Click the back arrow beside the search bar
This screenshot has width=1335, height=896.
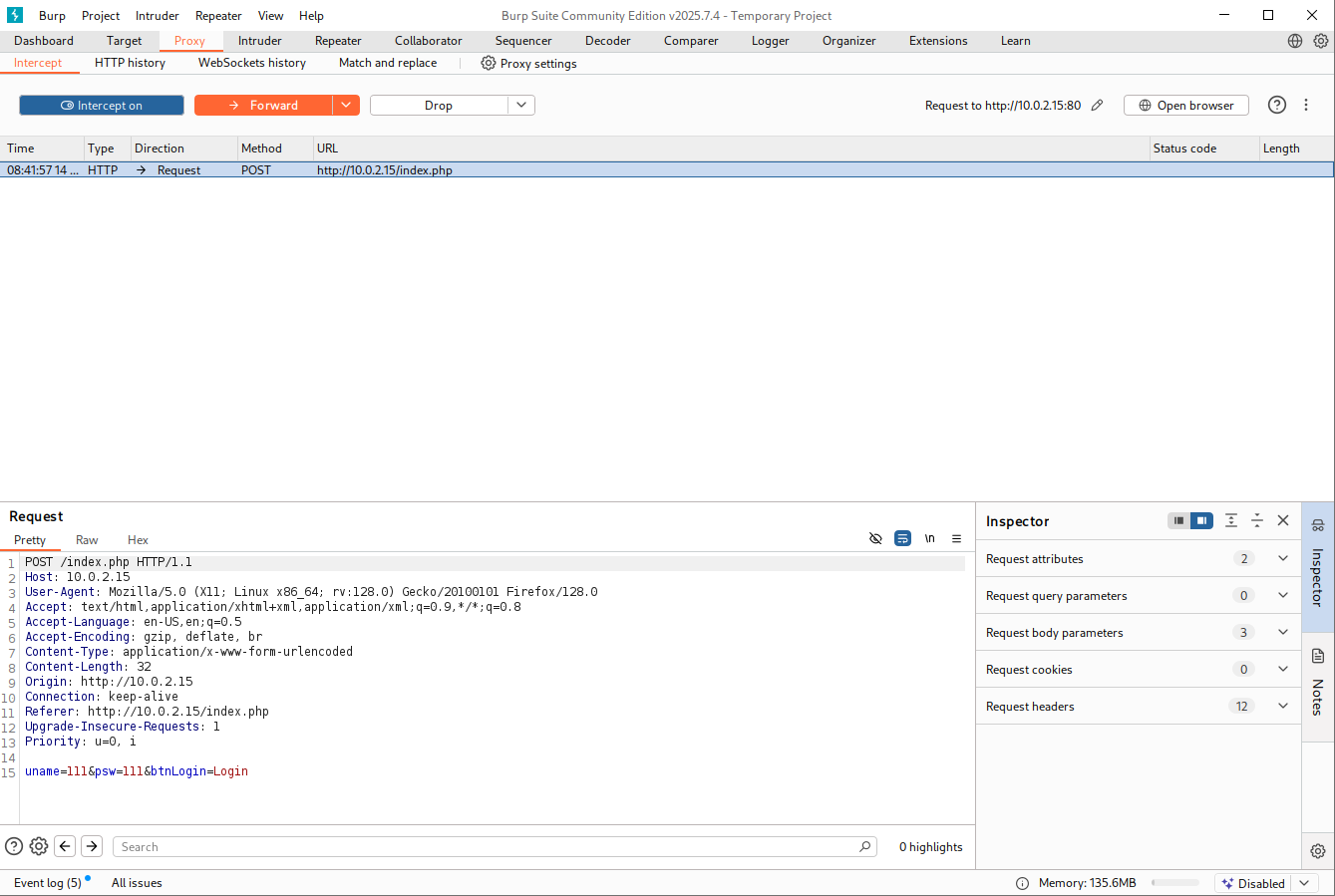[x=66, y=846]
